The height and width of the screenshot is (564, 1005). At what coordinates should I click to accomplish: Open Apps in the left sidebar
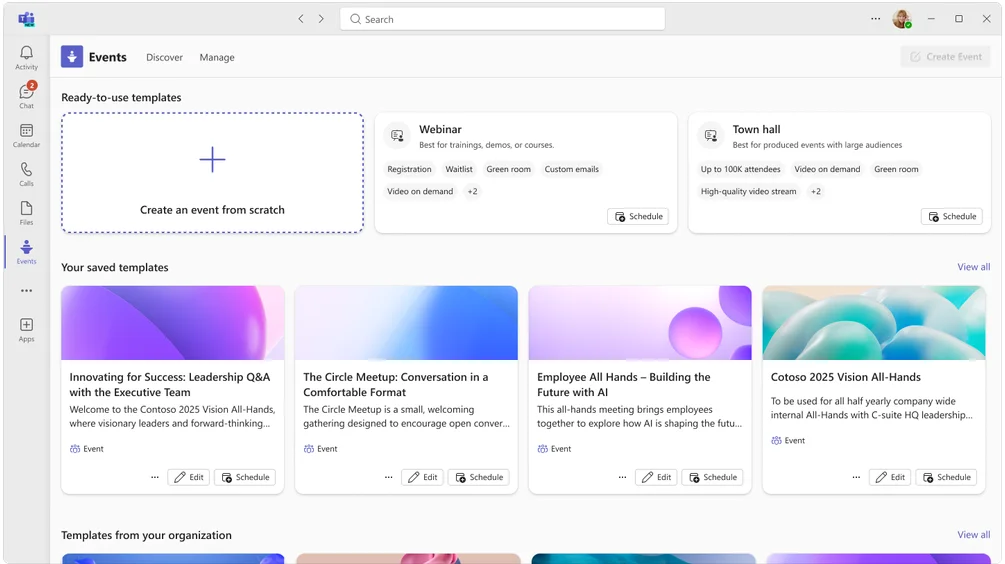pyautogui.click(x=26, y=329)
